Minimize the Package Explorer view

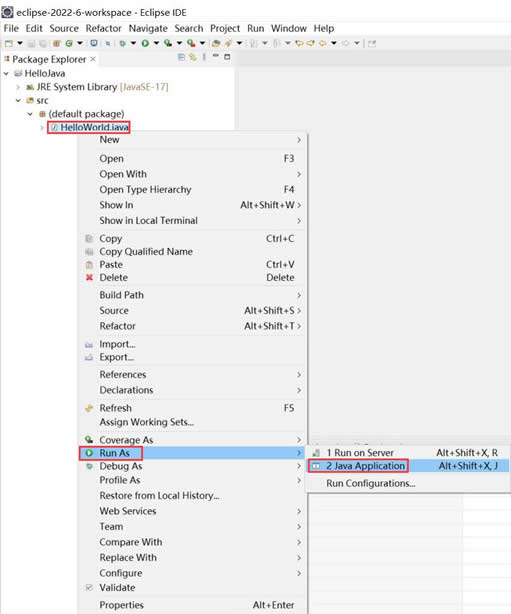pos(216,57)
